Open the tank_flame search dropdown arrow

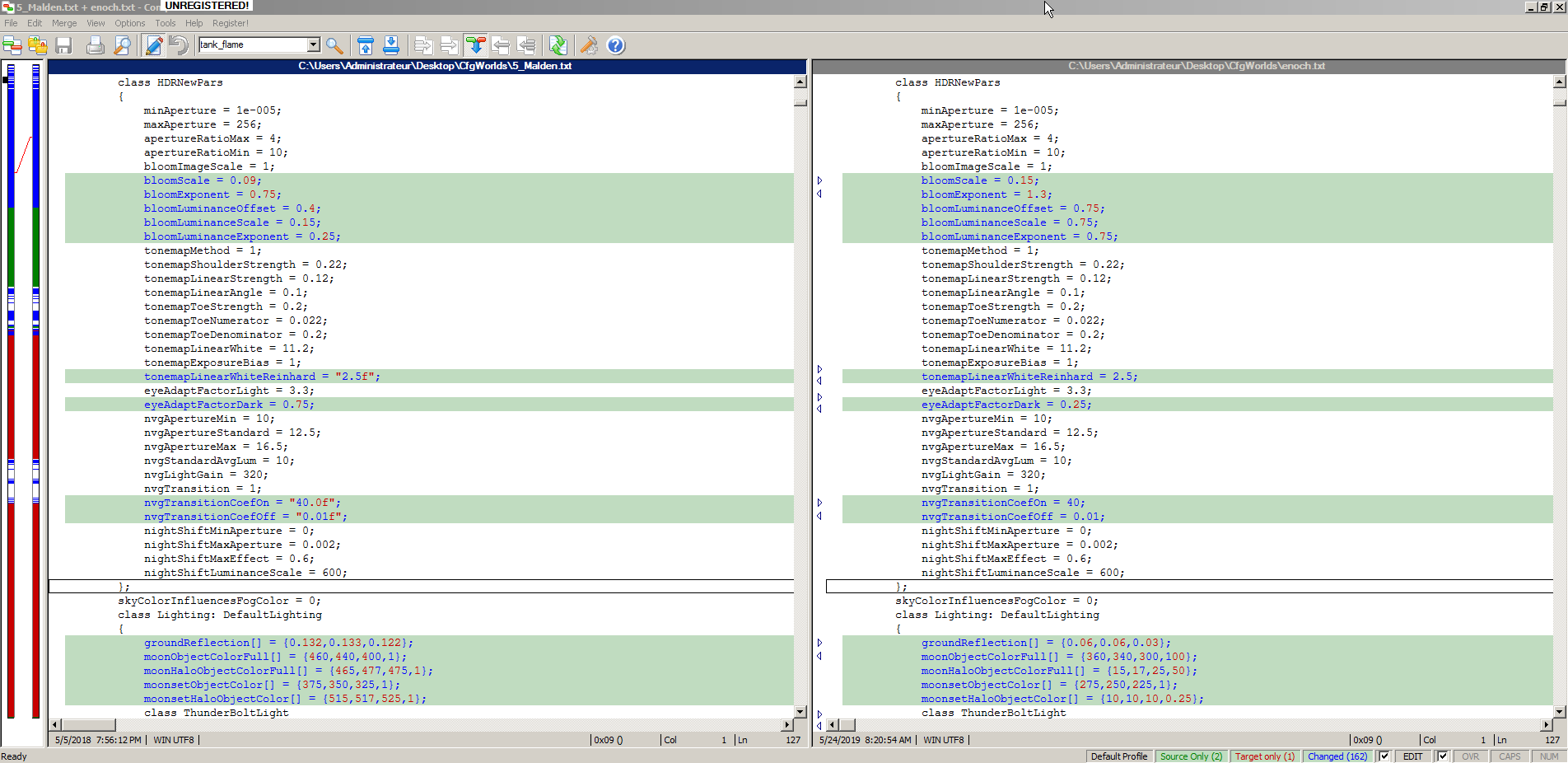pyautogui.click(x=314, y=44)
